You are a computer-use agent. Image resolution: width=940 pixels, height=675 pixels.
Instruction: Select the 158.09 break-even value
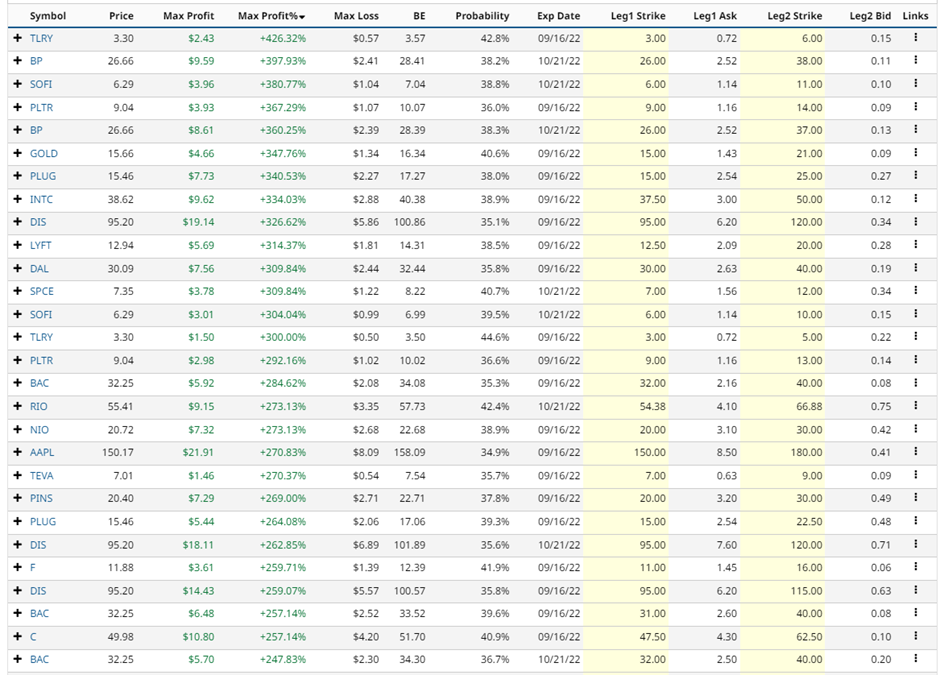point(409,453)
